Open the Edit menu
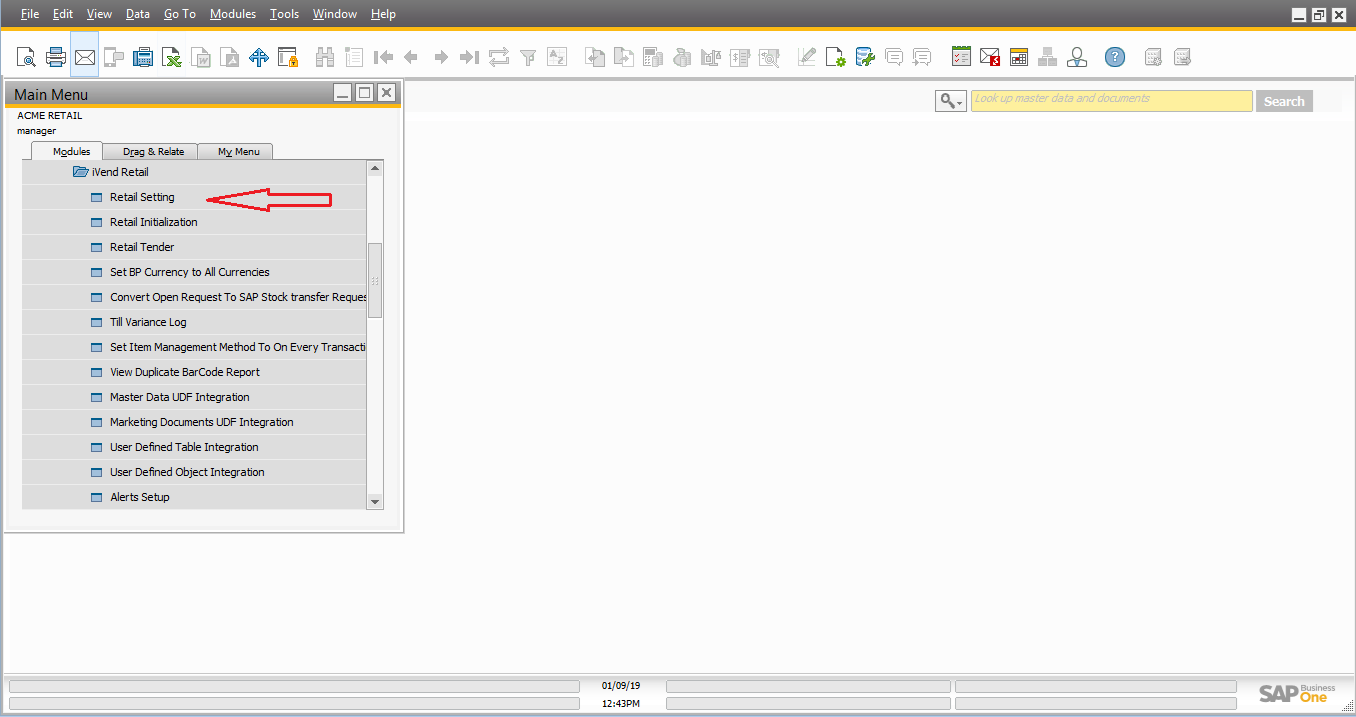 click(63, 14)
